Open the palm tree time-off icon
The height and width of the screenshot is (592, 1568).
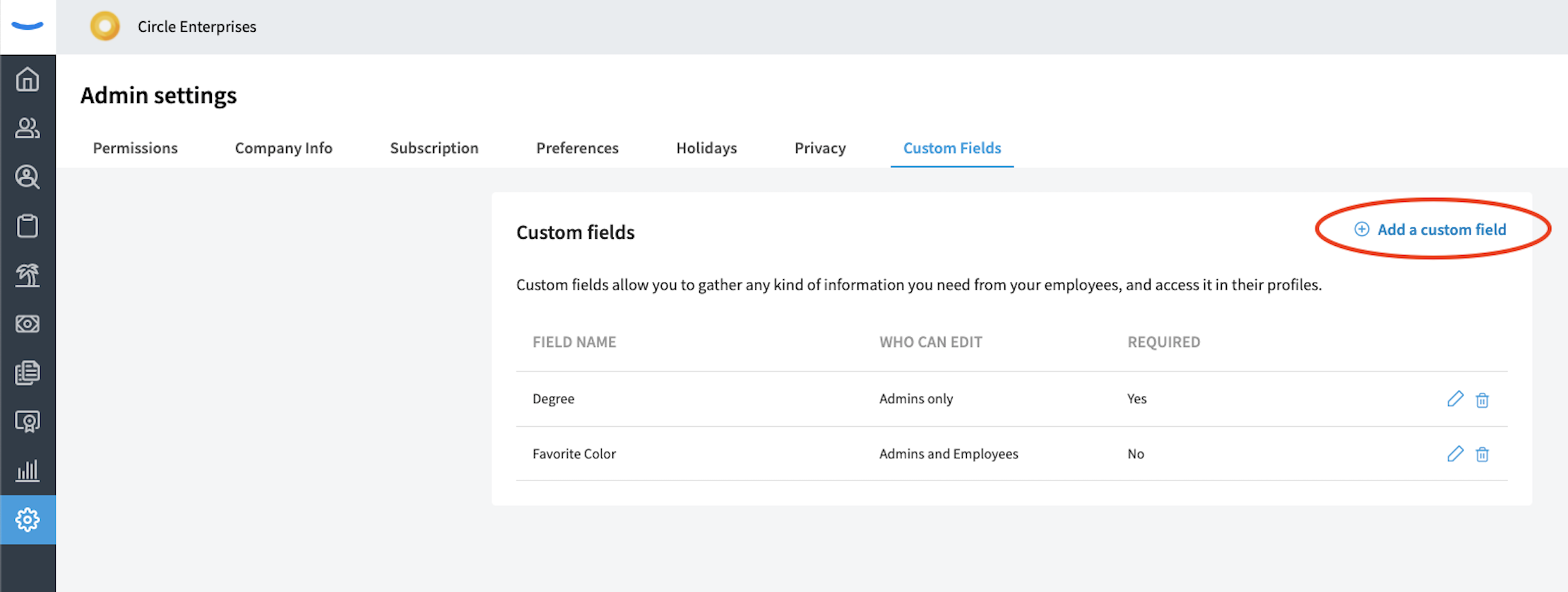28,275
